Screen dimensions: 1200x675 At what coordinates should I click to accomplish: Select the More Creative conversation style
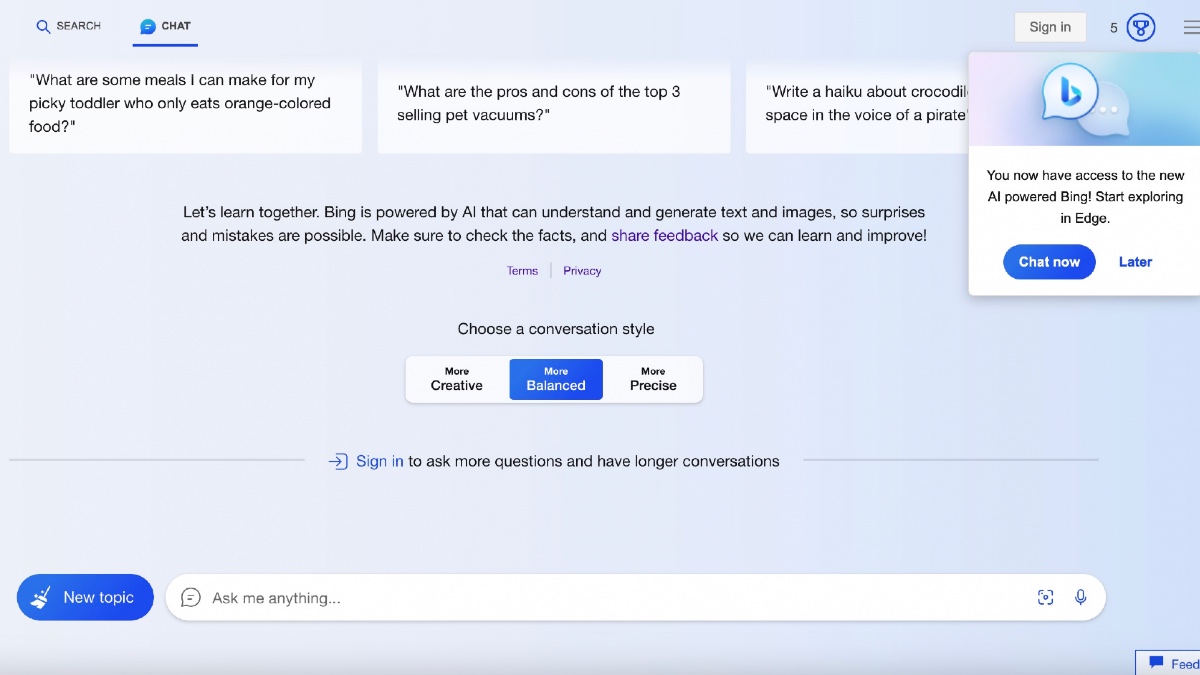(x=456, y=378)
